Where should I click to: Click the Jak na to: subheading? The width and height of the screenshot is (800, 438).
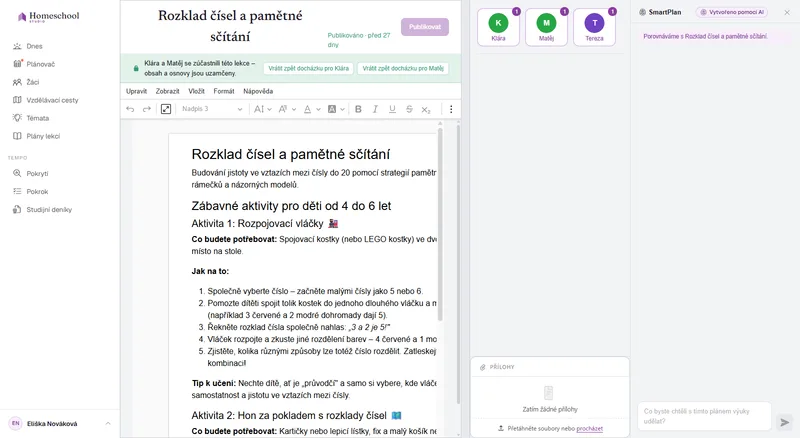[210, 271]
